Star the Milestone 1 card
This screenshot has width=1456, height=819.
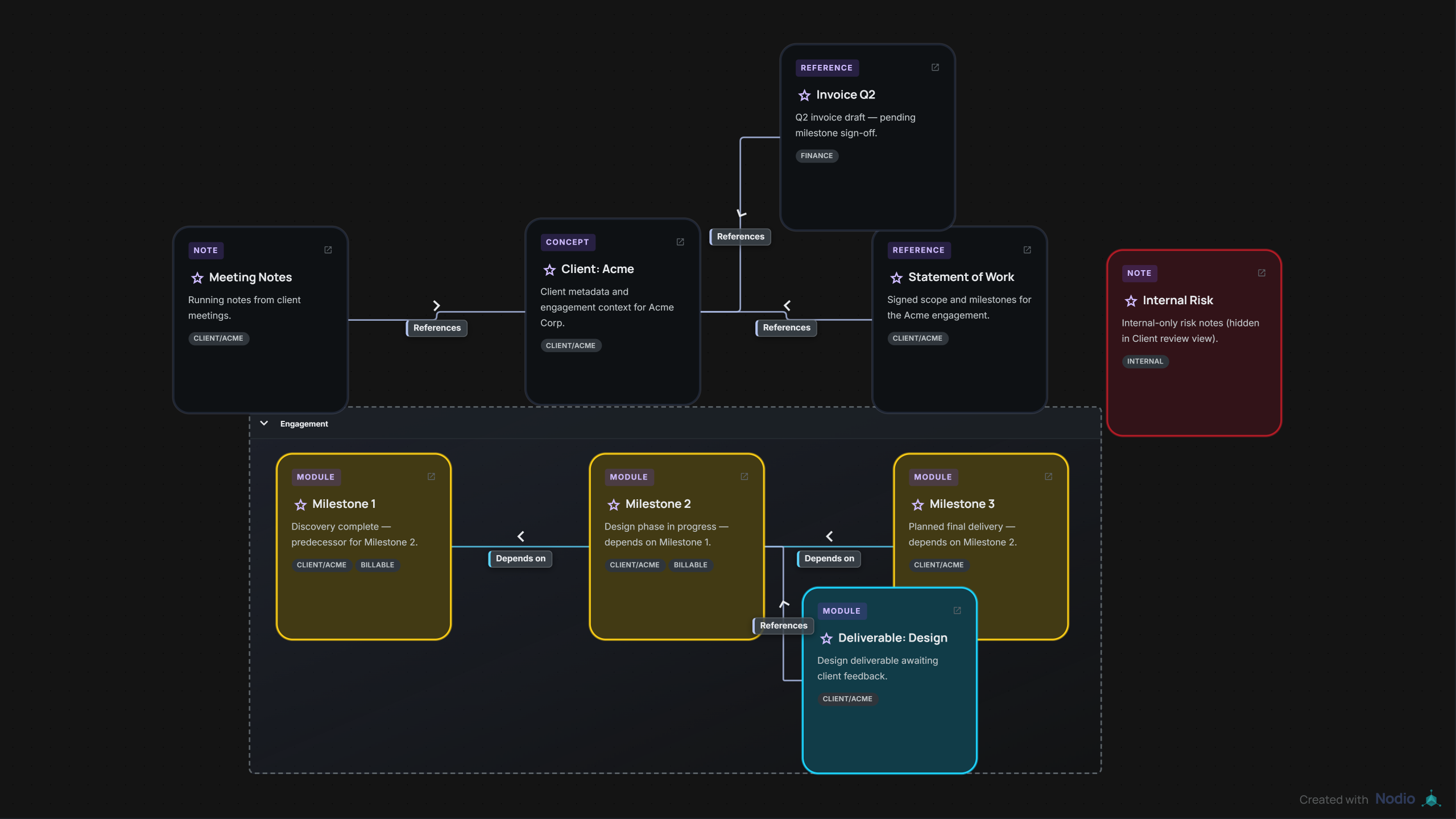coord(300,504)
